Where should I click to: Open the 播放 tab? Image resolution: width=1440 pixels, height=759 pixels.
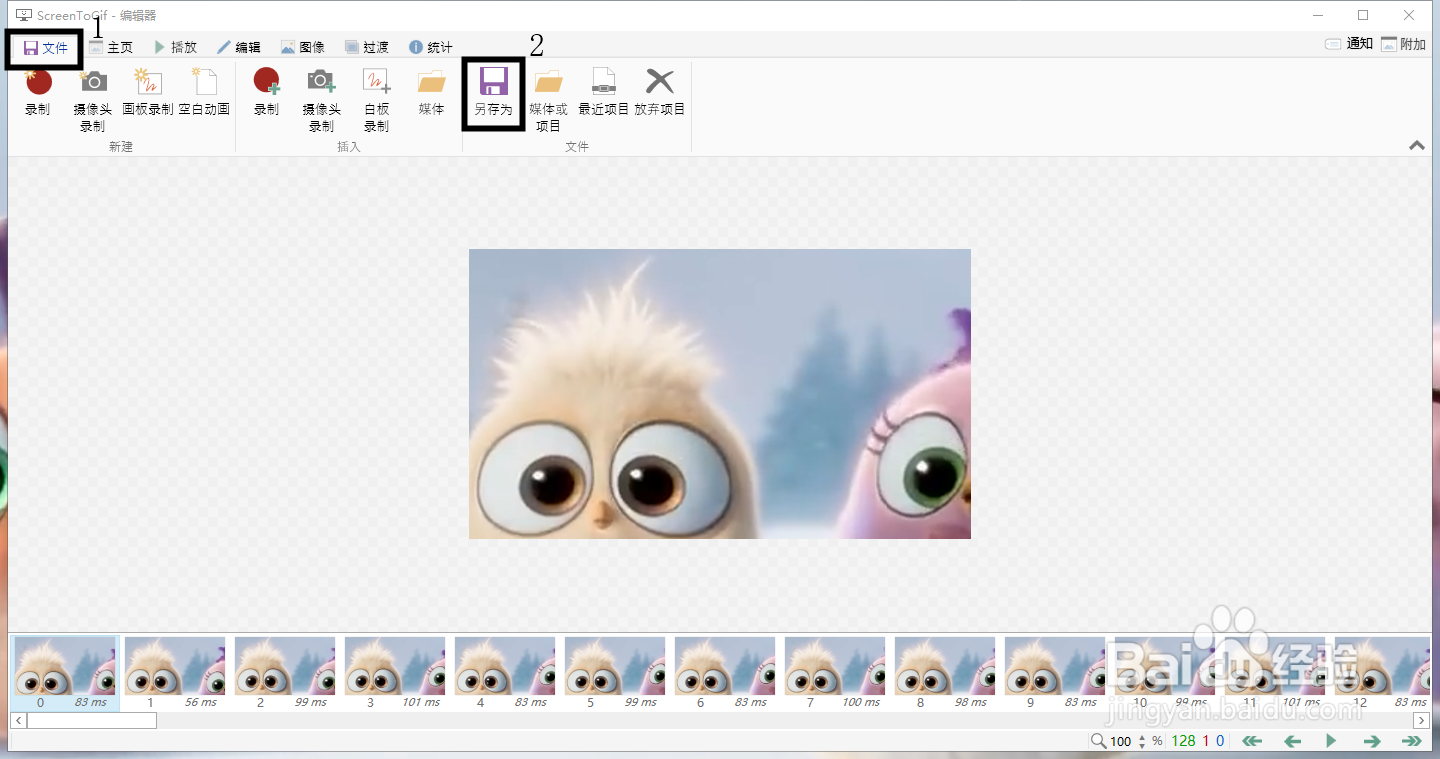click(x=175, y=47)
